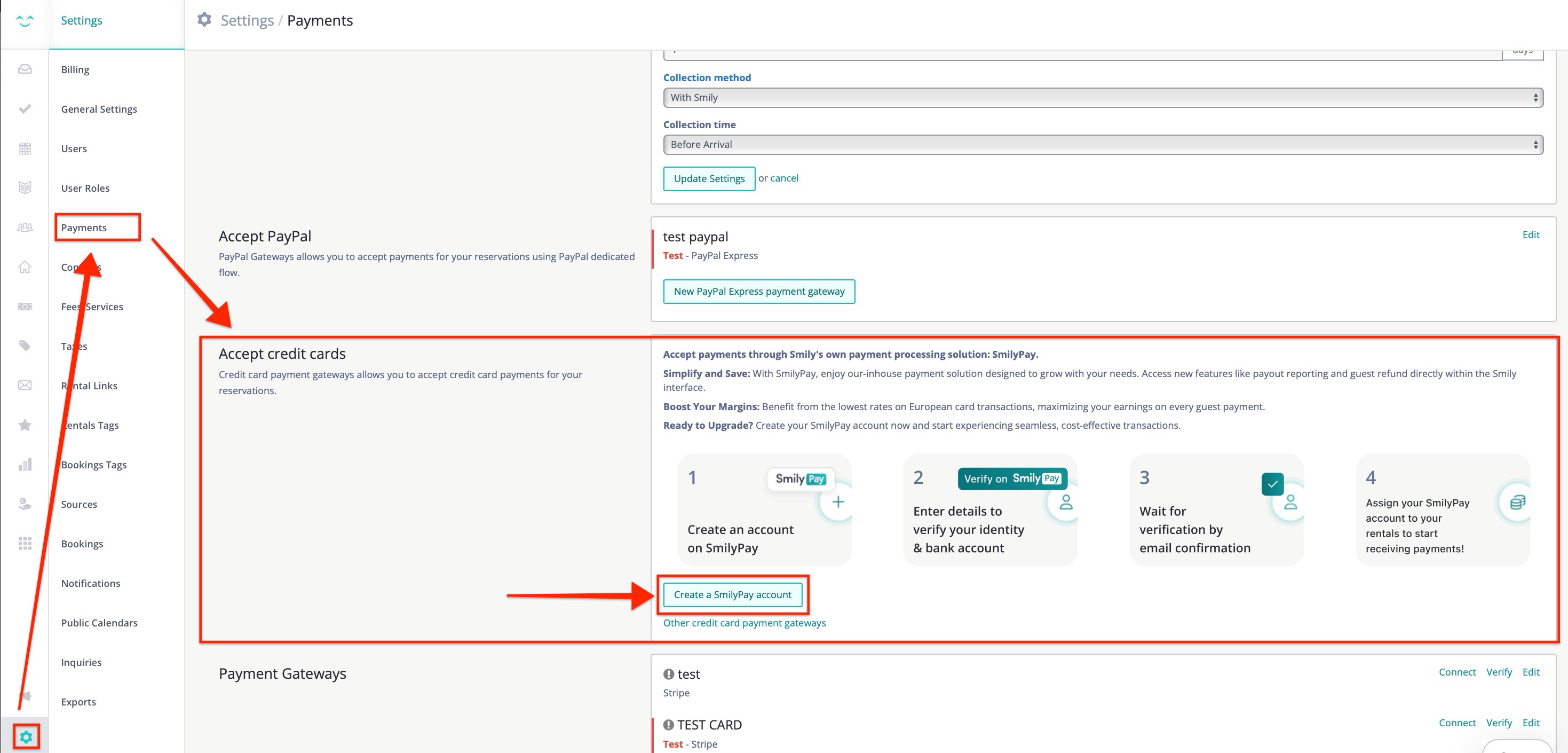Open the envelope messages icon

(x=25, y=385)
